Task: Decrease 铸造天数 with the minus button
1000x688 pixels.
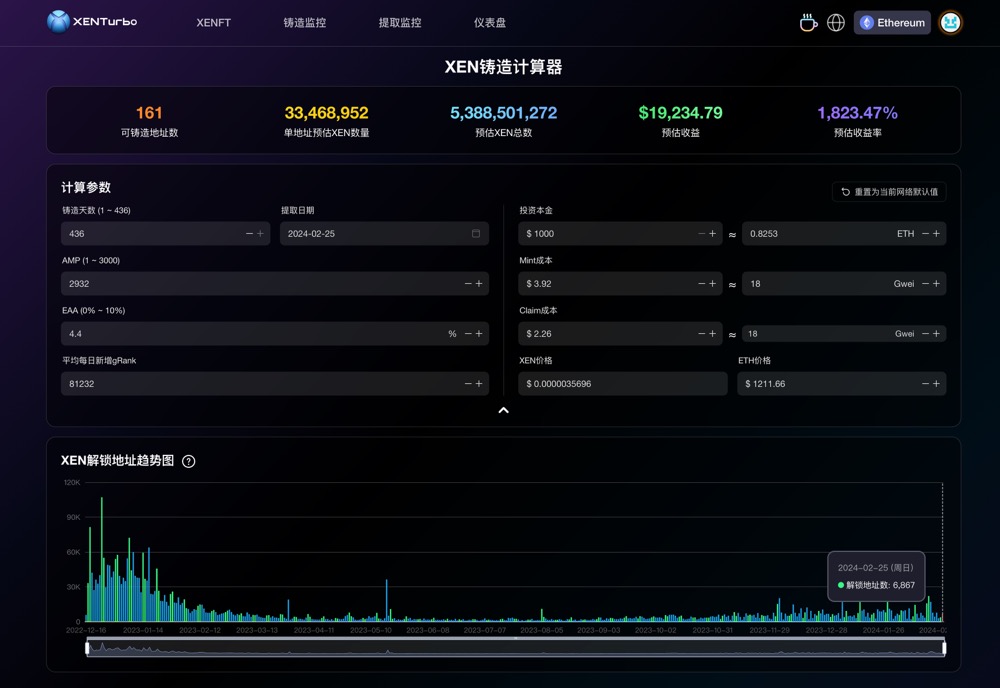Action: (x=249, y=233)
